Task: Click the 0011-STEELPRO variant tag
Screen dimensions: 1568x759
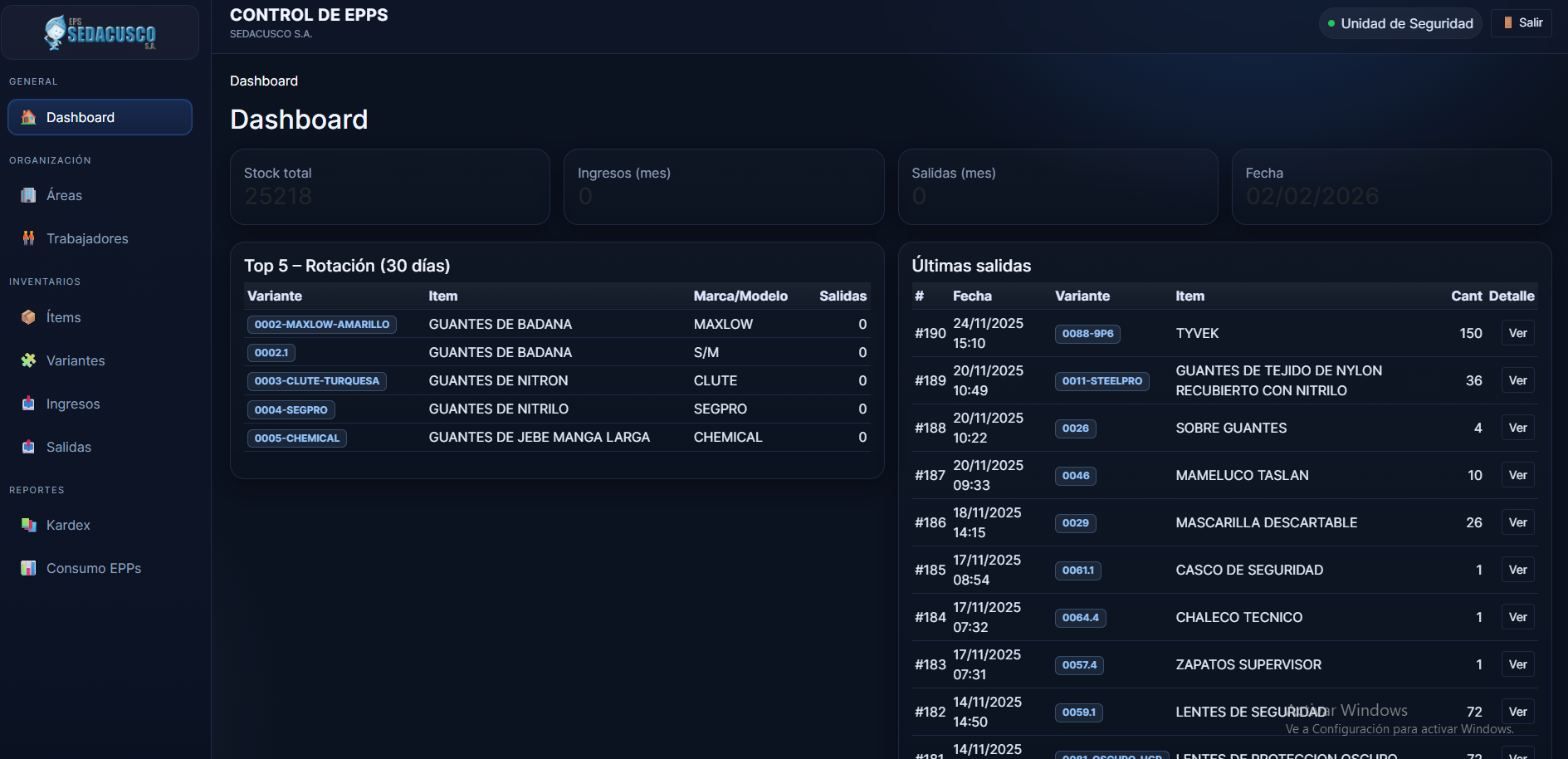Action: tap(1102, 381)
